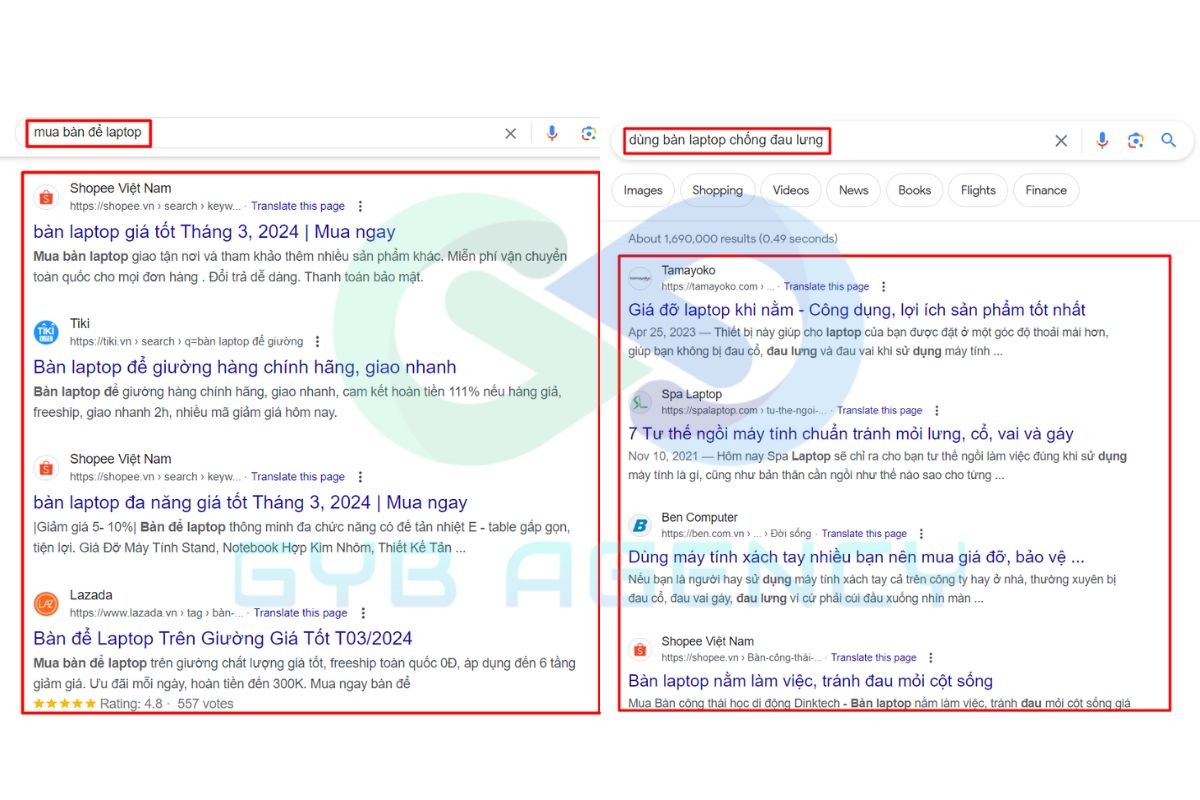Click the 'Tiki' site name
The height and width of the screenshot is (800, 1200).
pos(80,323)
